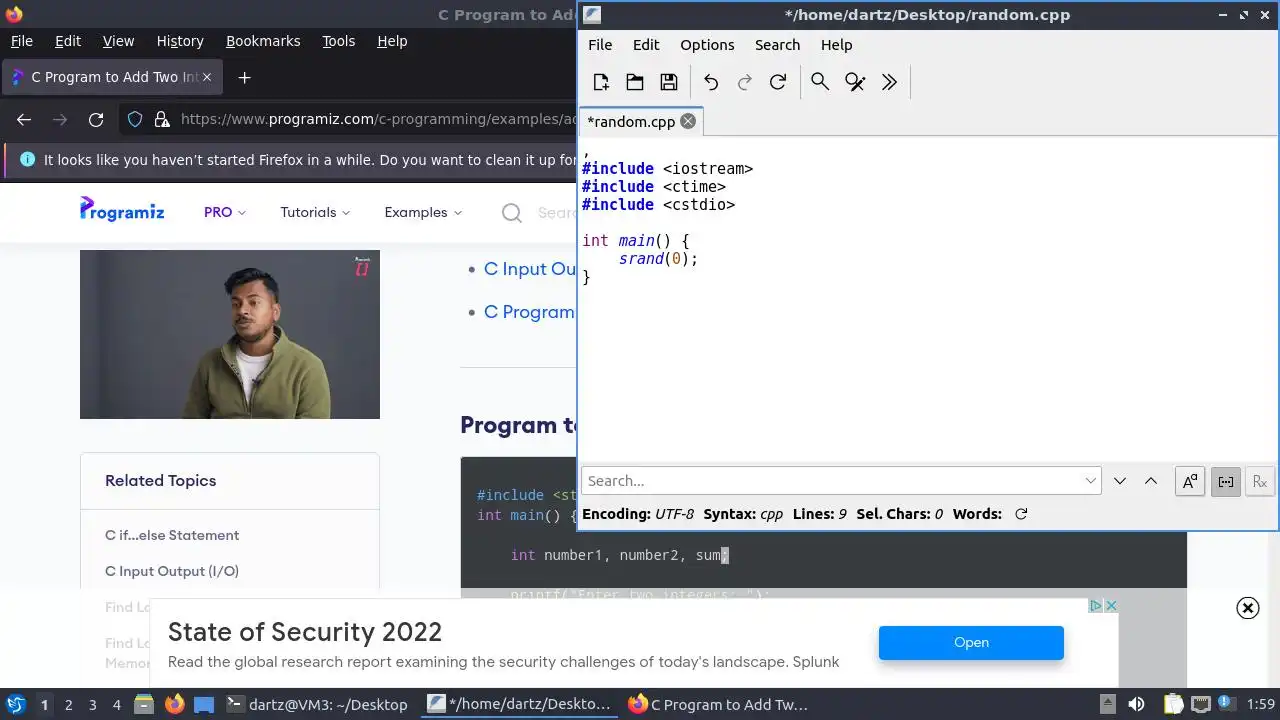
Task: Switch to workspace 2 in the taskbar
Action: 68,705
